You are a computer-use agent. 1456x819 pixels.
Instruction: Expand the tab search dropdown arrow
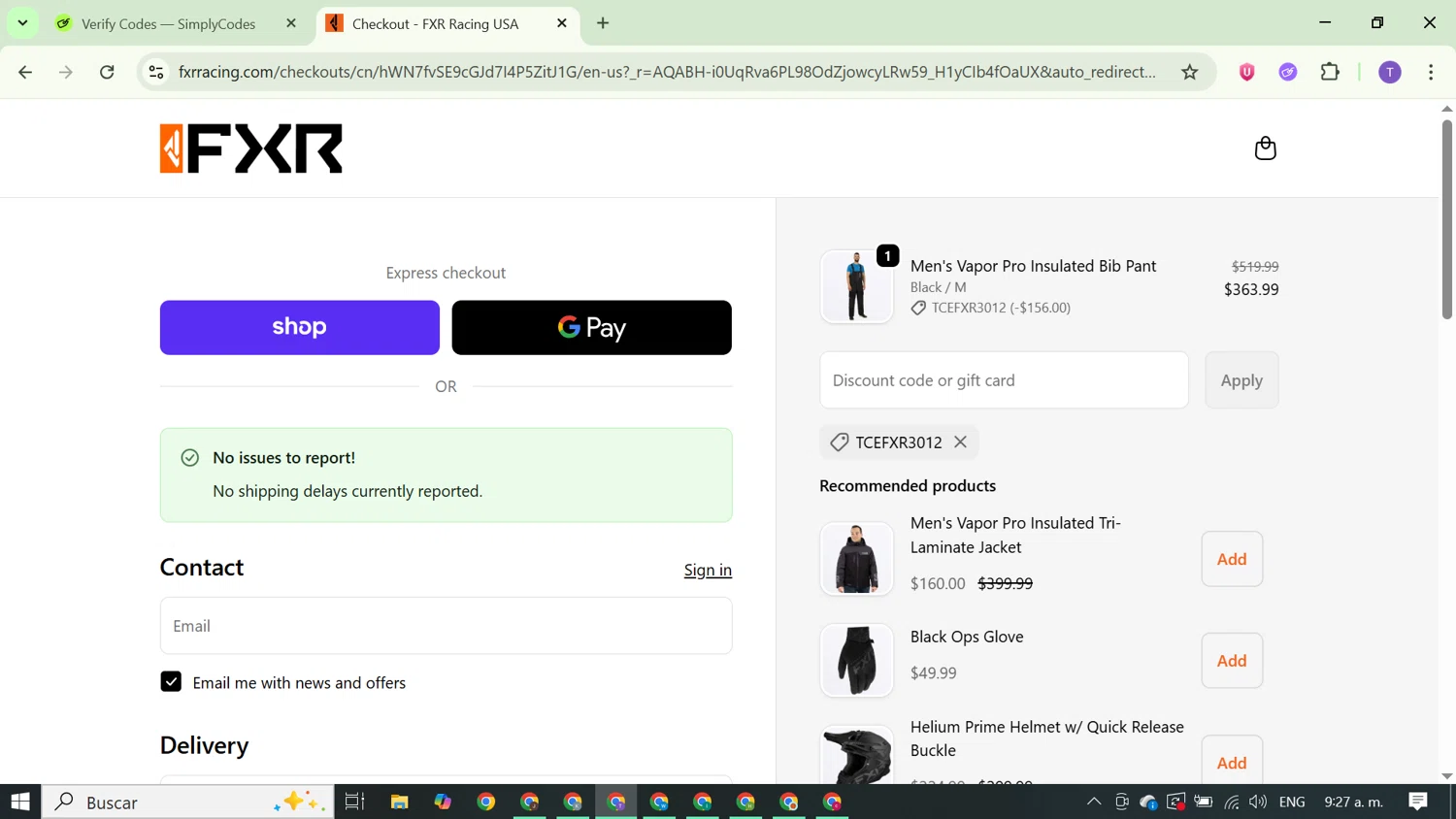(22, 23)
